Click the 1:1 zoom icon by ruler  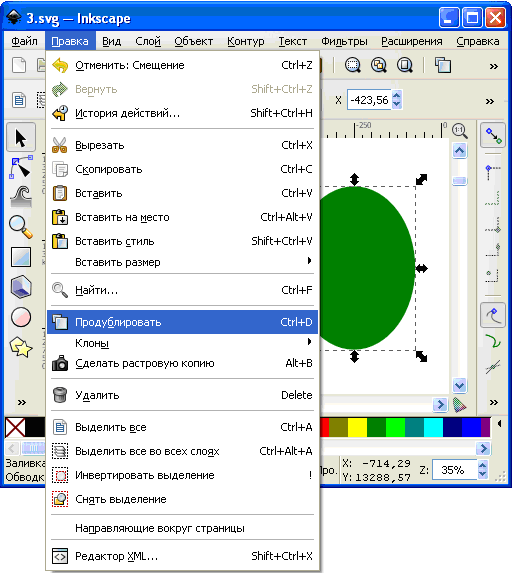[460, 131]
